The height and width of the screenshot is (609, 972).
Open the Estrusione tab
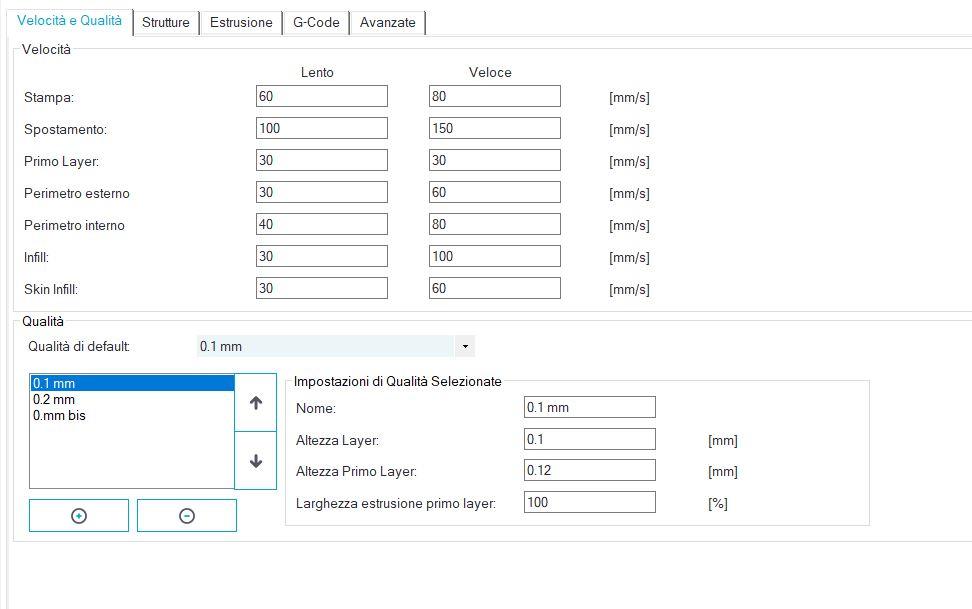(241, 22)
